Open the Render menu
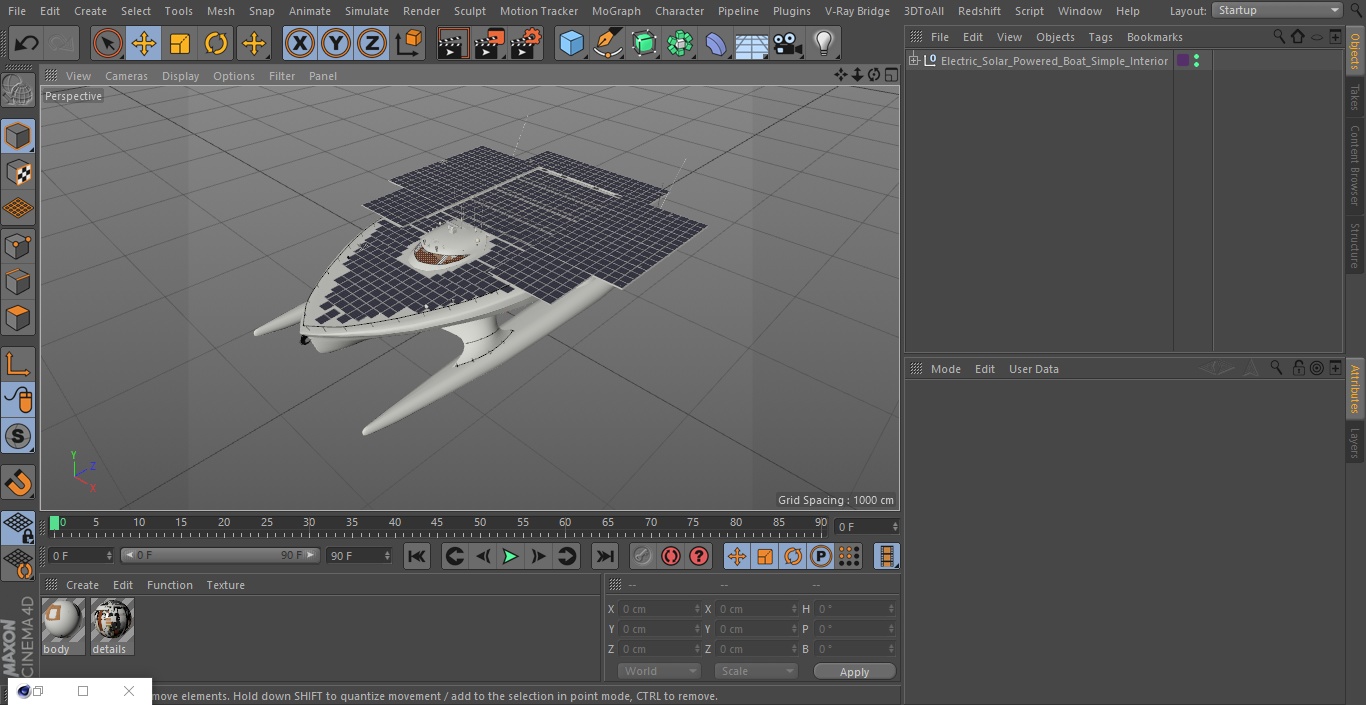Image resolution: width=1366 pixels, height=705 pixels. tap(421, 11)
